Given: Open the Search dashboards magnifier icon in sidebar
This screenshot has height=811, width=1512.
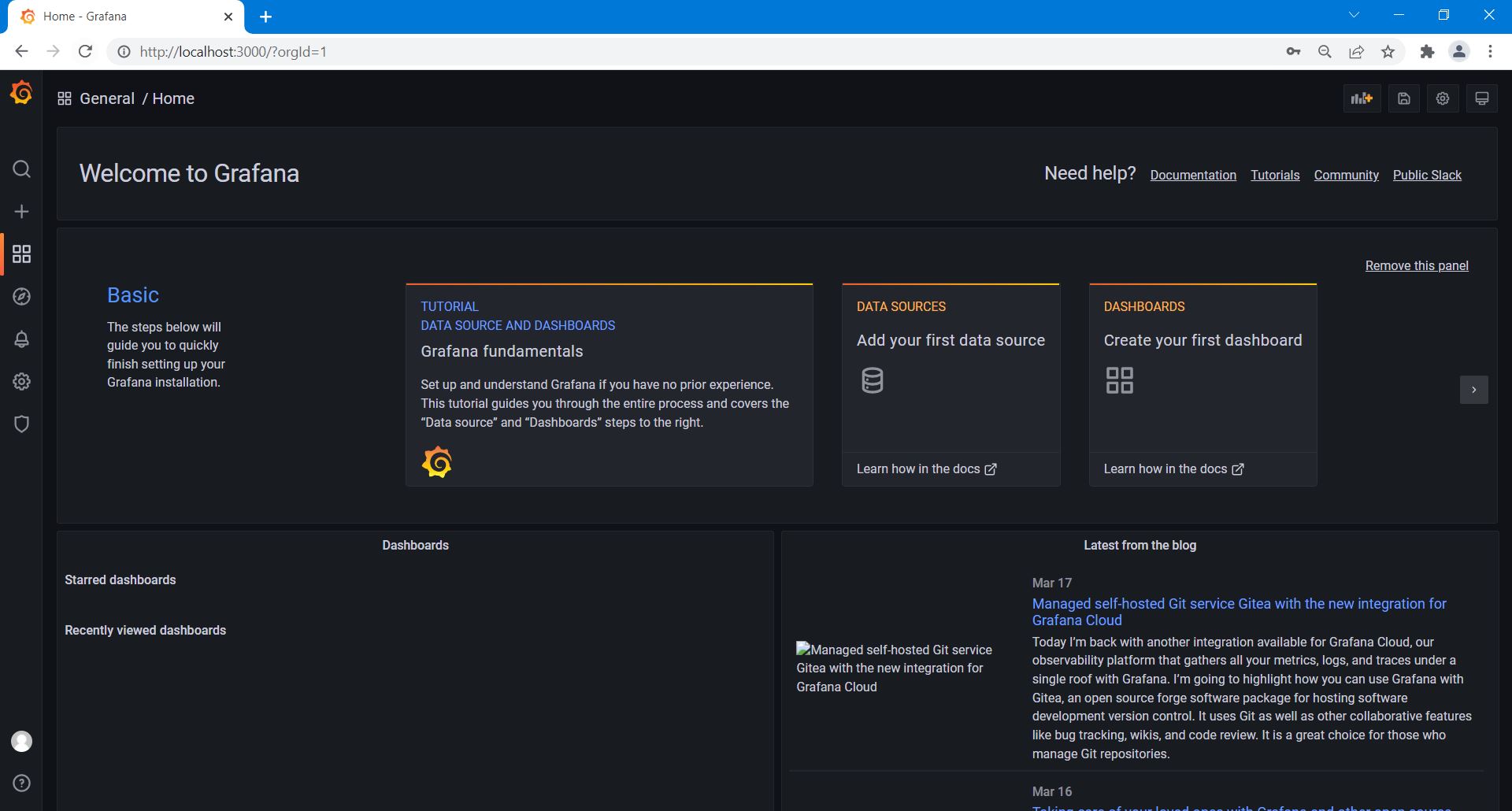Looking at the screenshot, I should pos(21,169).
